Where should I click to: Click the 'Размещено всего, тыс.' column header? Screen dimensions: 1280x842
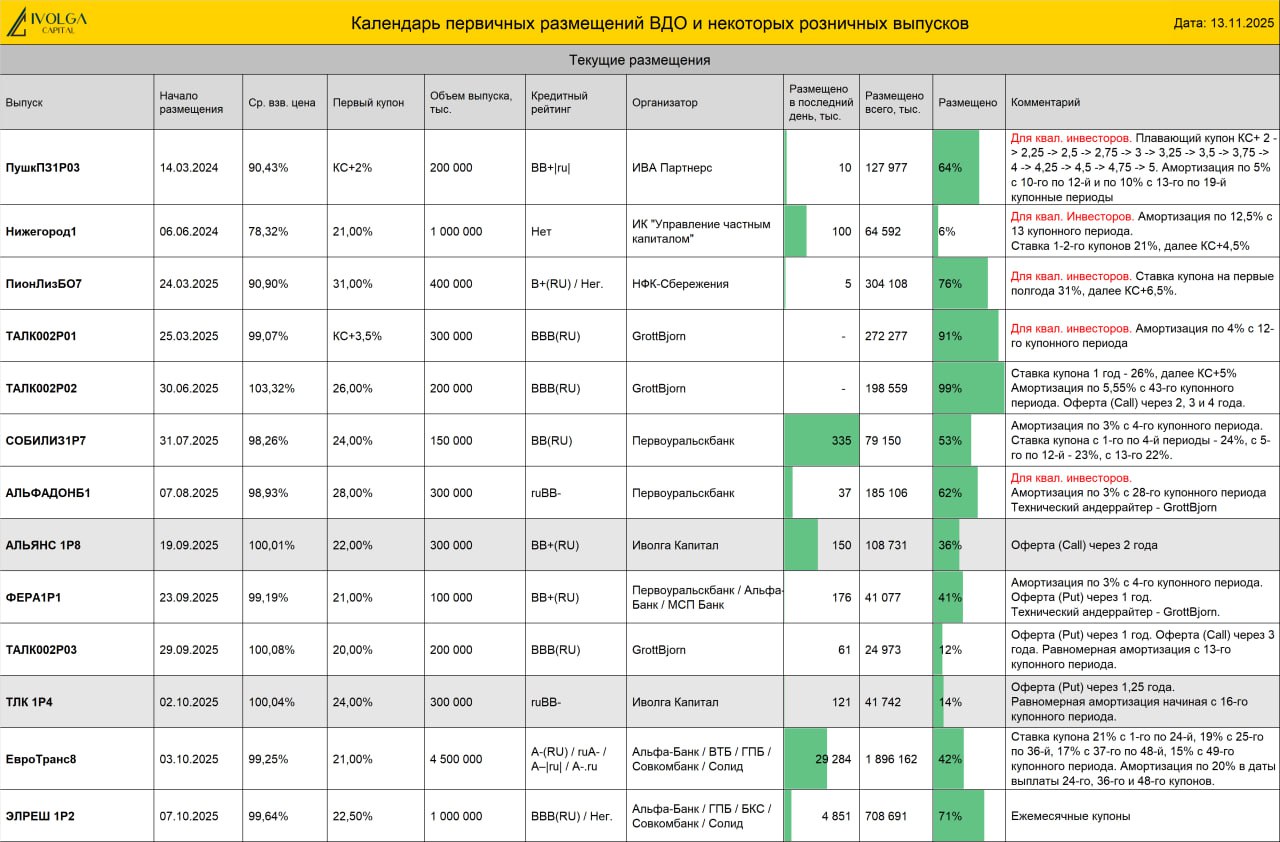click(895, 102)
